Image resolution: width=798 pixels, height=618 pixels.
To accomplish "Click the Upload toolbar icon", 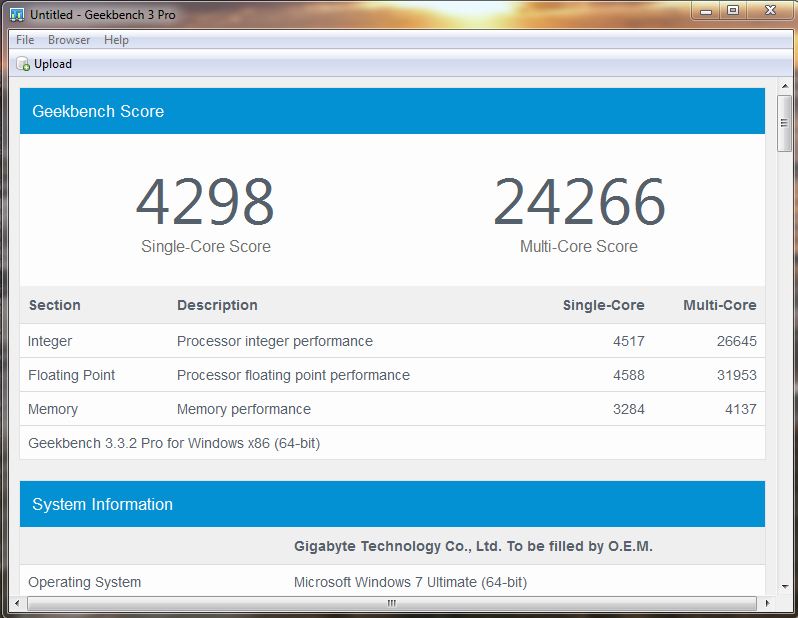I will pyautogui.click(x=23, y=64).
